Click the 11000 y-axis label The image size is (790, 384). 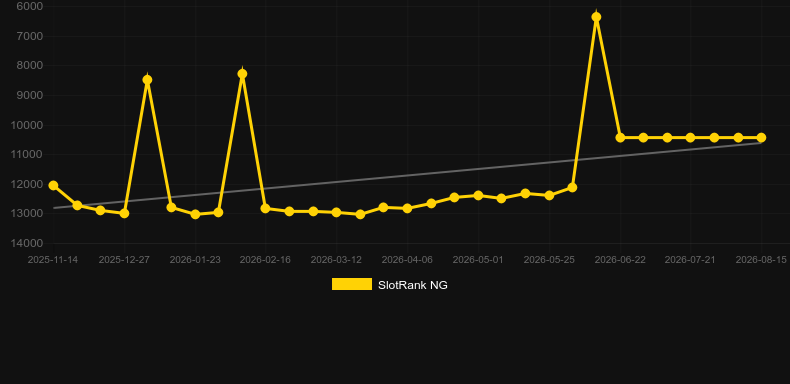(x=27, y=155)
